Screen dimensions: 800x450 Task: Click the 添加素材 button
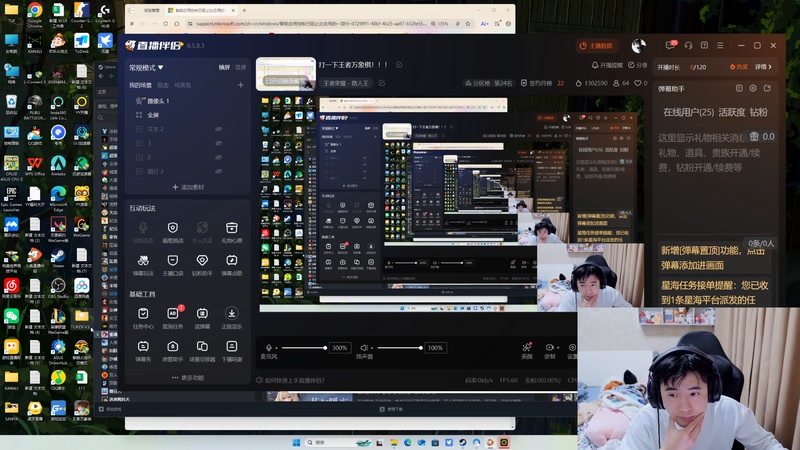click(x=188, y=187)
